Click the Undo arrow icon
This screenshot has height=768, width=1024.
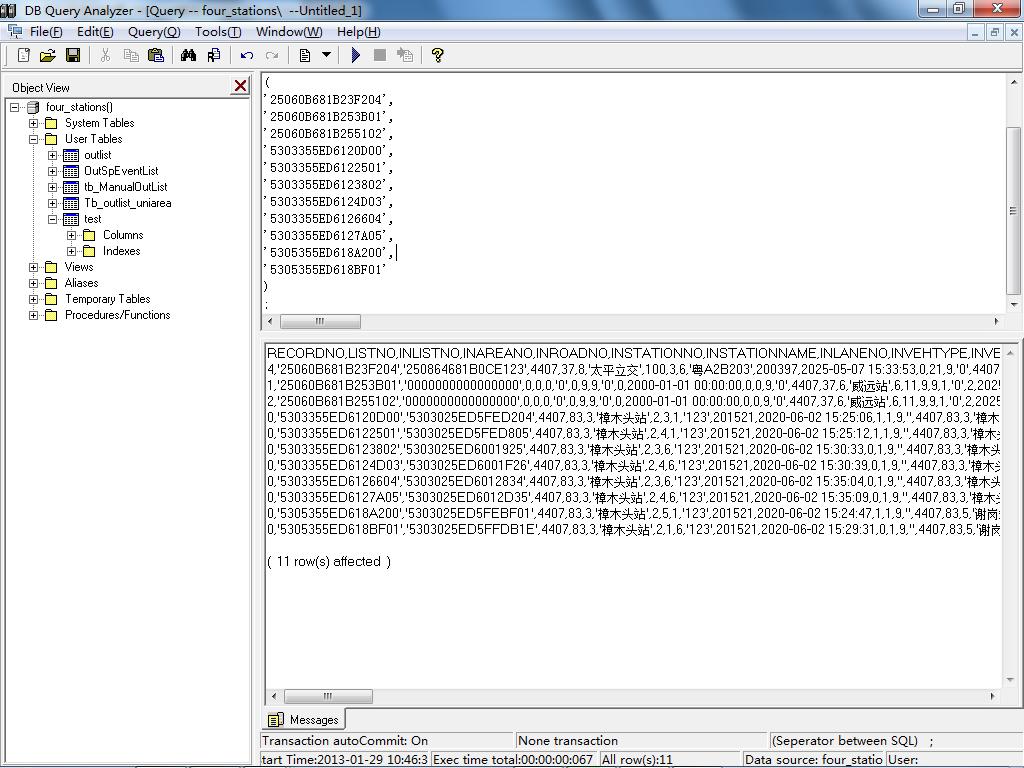(x=246, y=56)
